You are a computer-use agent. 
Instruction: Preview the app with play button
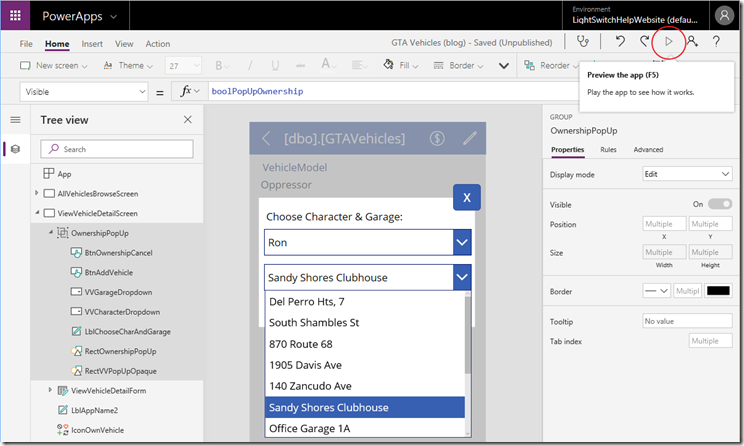(x=669, y=42)
